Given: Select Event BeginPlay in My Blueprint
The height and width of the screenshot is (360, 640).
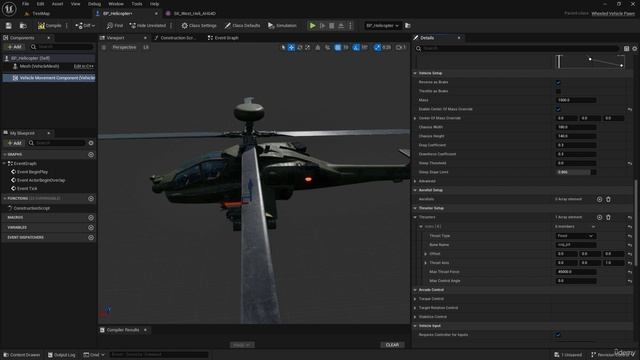Looking at the screenshot, I should click(x=32, y=172).
